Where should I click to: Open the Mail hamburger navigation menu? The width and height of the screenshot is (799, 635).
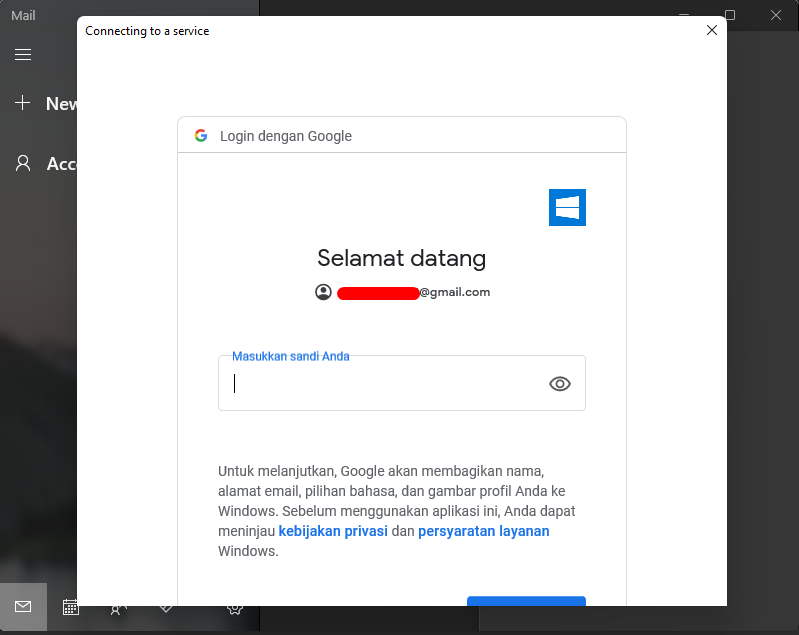pyautogui.click(x=23, y=55)
